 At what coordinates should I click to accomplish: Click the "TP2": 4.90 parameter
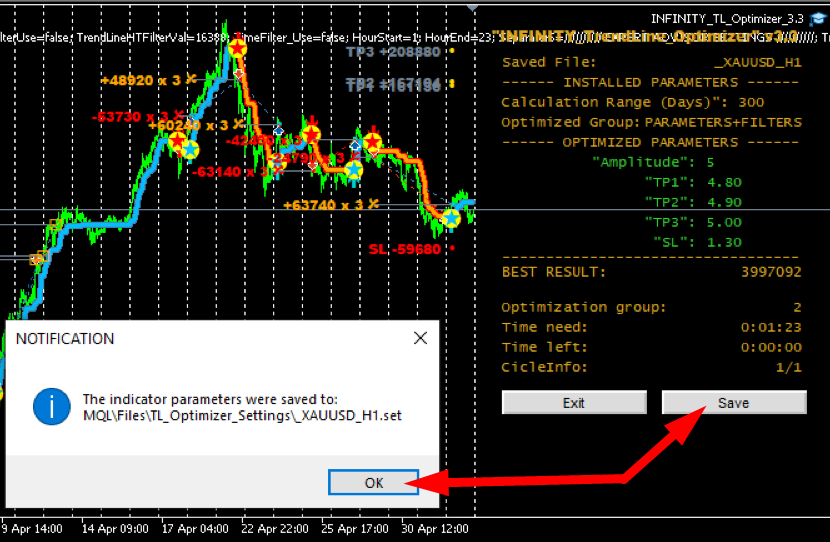[693, 202]
